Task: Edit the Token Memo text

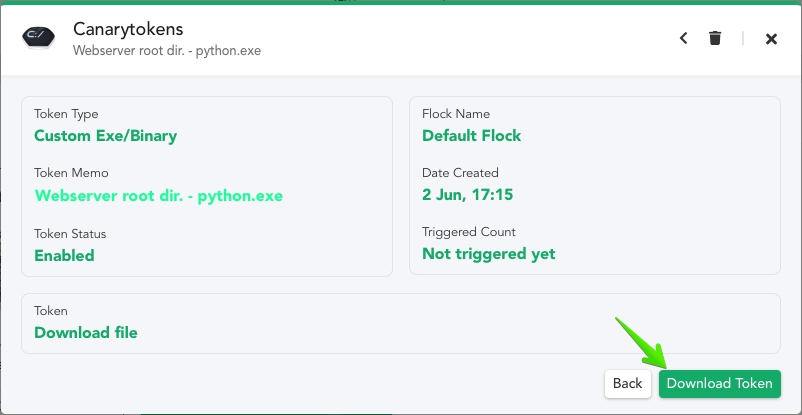Action: click(x=159, y=195)
